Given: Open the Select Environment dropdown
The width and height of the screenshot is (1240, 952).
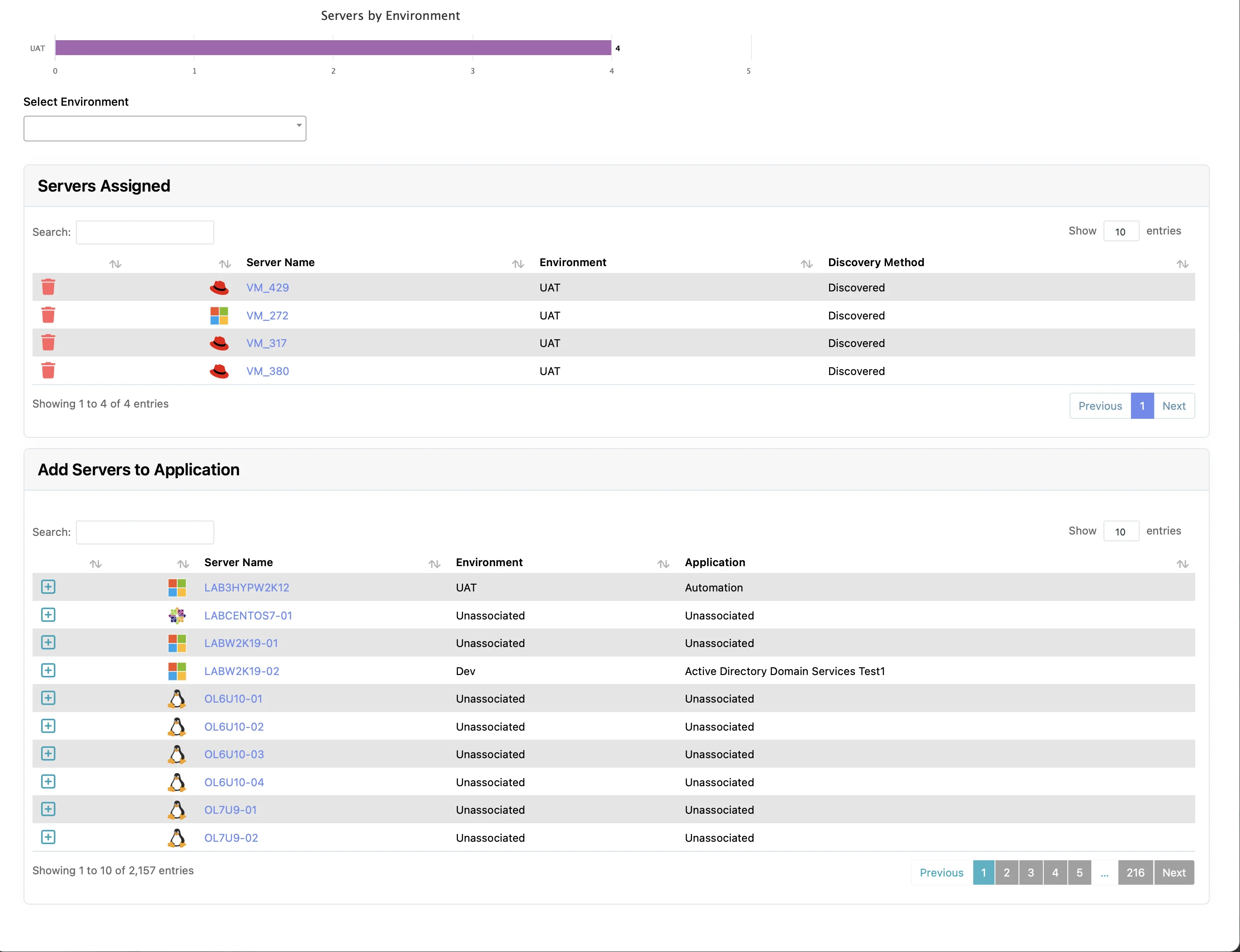Looking at the screenshot, I should pyautogui.click(x=165, y=128).
